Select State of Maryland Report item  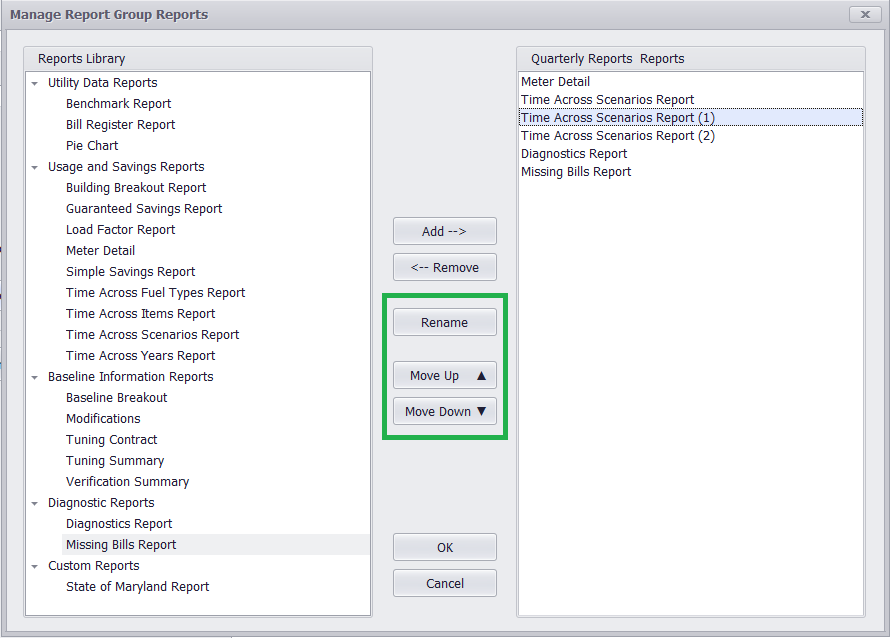(137, 586)
